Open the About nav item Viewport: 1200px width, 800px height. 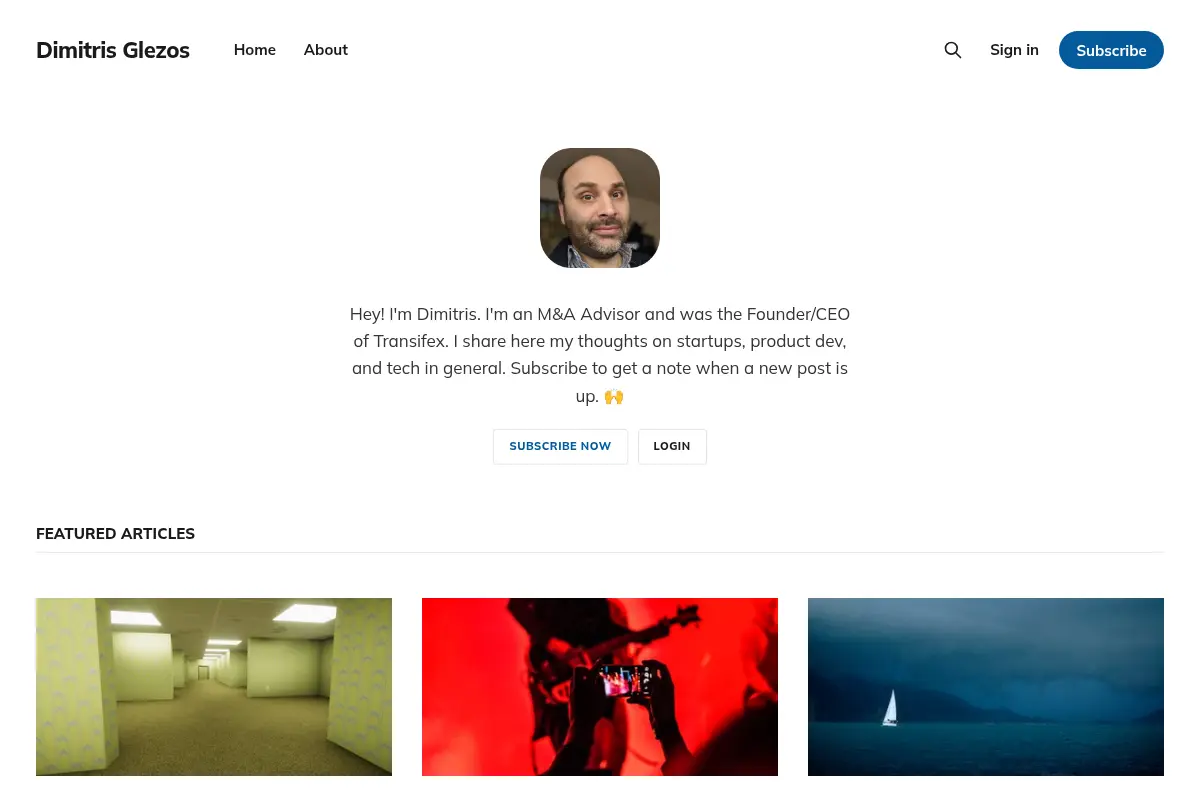[326, 50]
